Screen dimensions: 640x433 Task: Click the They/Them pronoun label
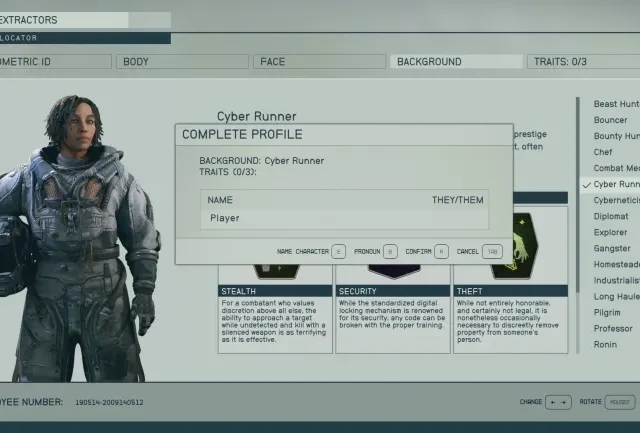457,200
